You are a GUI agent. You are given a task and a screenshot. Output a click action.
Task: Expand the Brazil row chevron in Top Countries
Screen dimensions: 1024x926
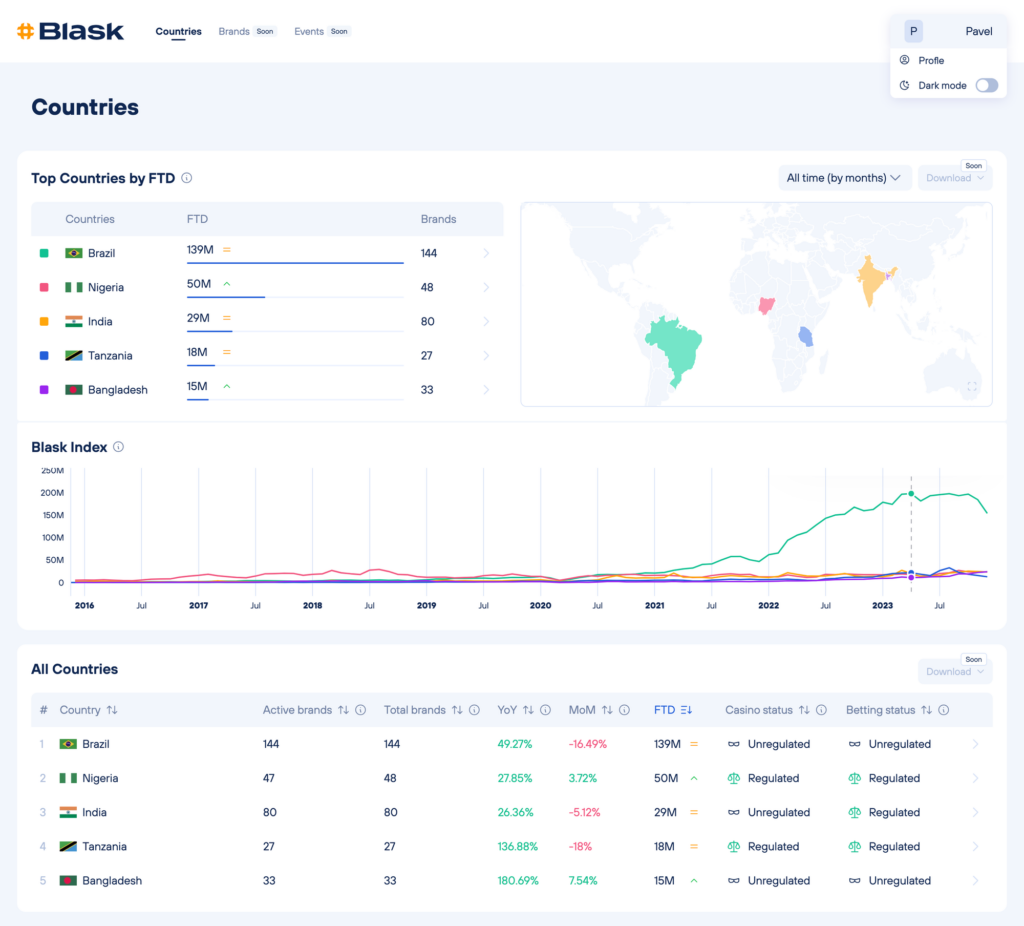[x=486, y=253]
